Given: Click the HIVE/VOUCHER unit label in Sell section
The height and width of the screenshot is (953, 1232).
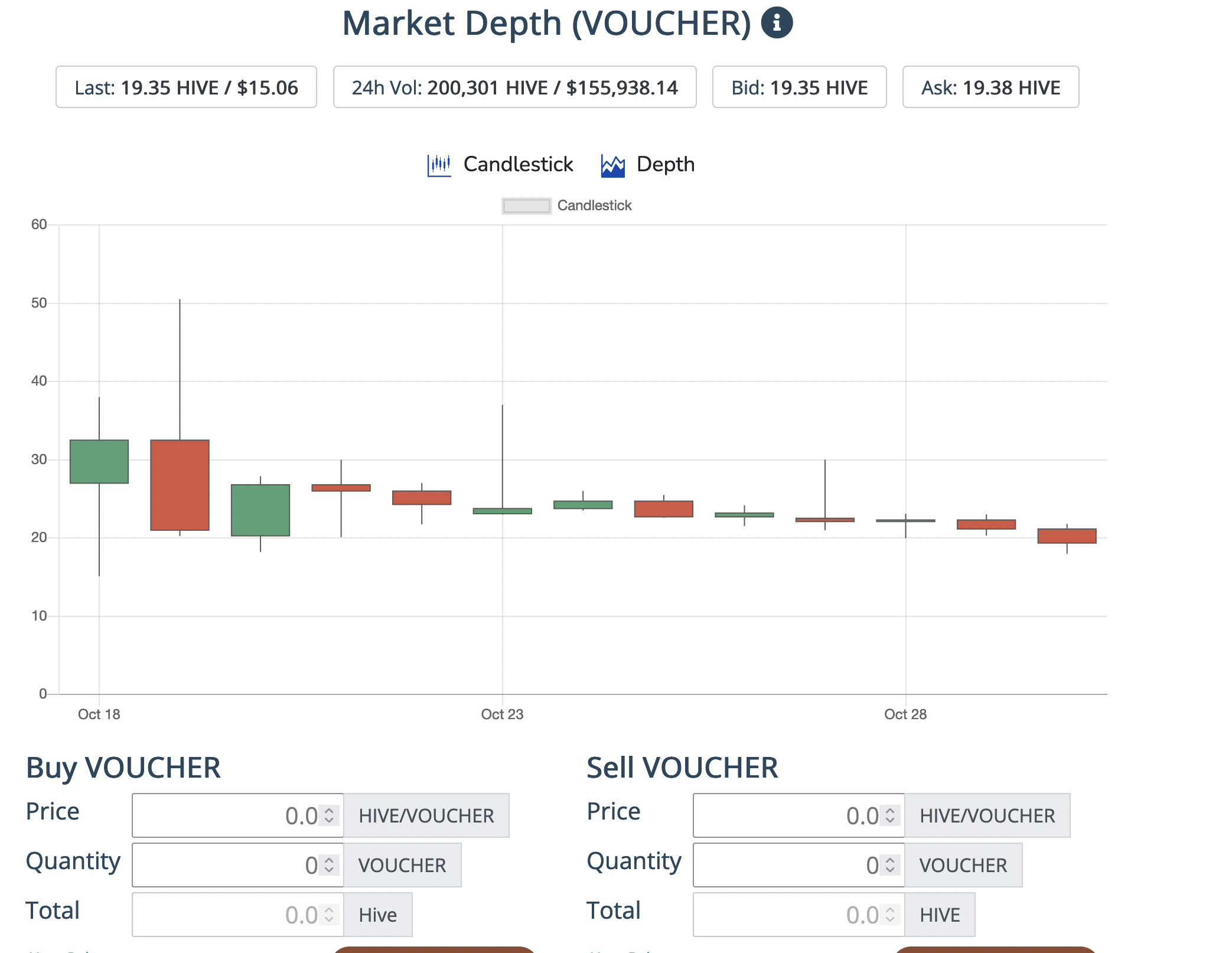Looking at the screenshot, I should click(987, 815).
